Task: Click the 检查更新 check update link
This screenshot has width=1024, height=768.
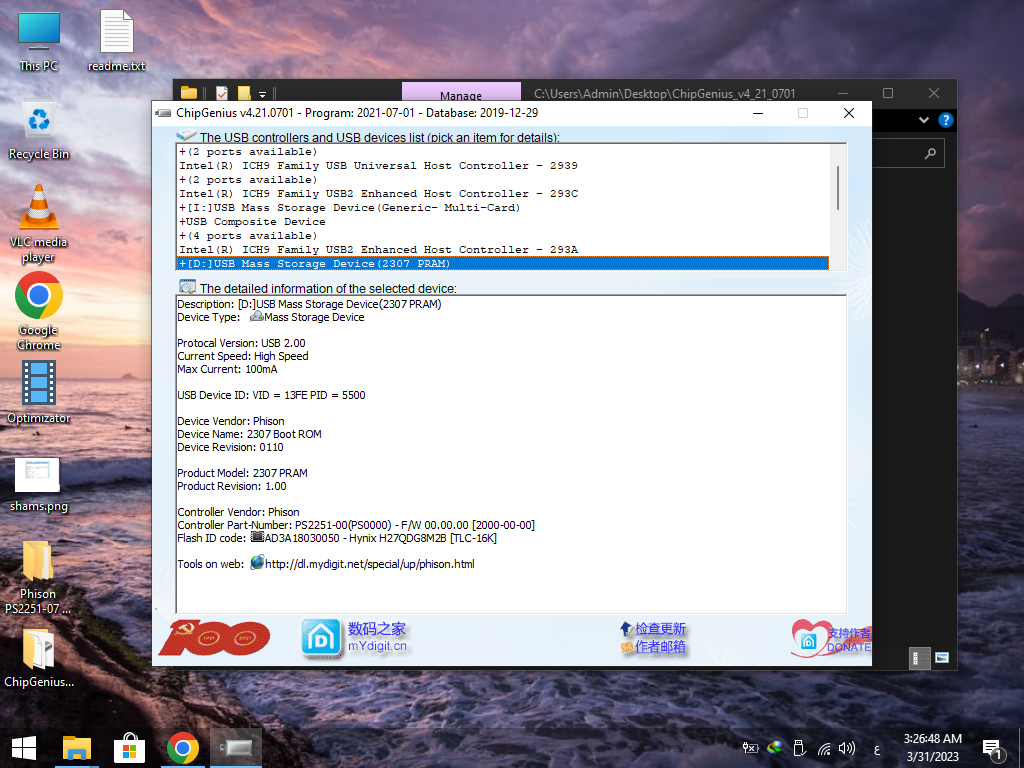Action: pos(660,628)
